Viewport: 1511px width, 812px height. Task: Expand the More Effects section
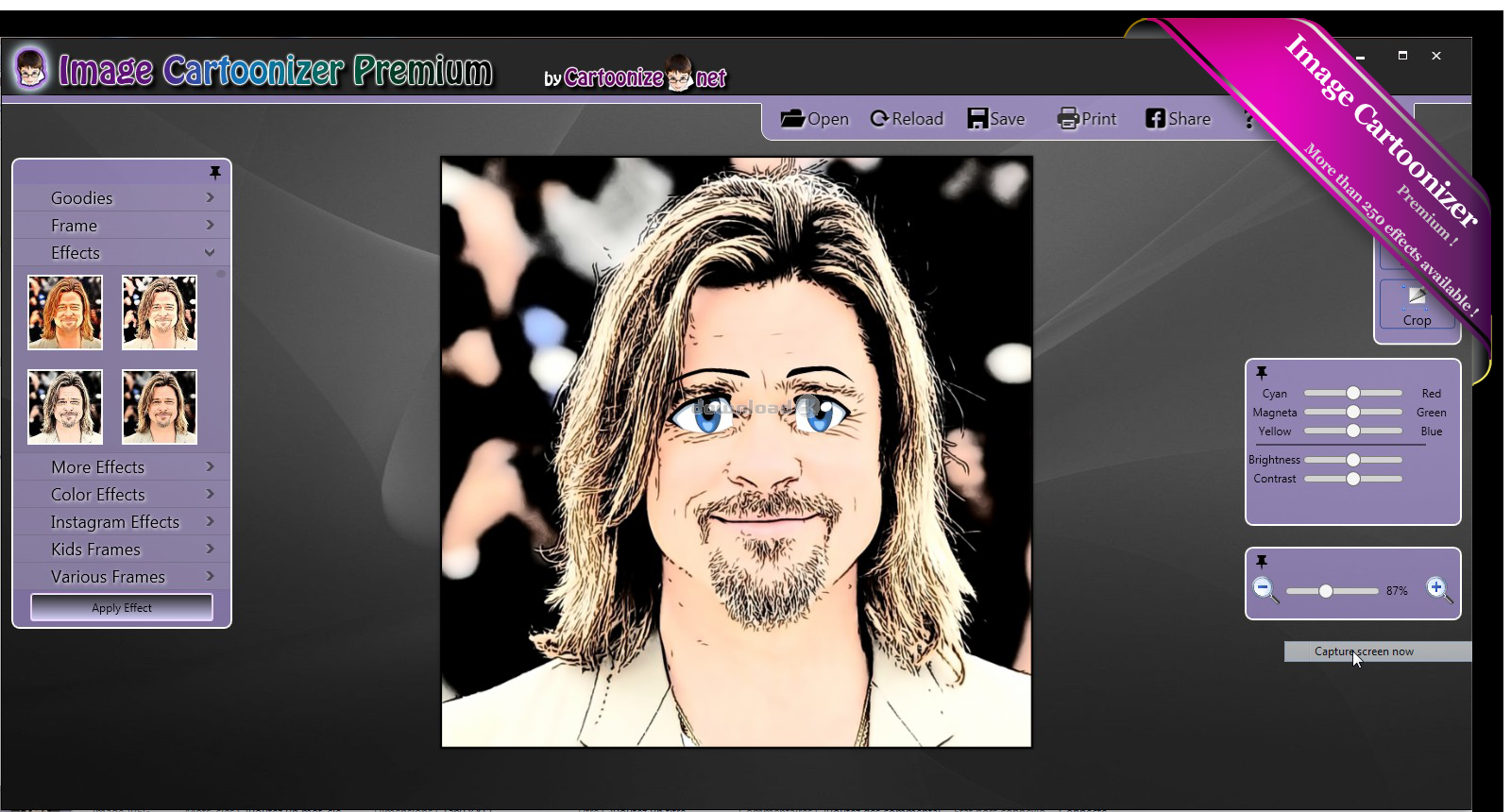(x=122, y=467)
